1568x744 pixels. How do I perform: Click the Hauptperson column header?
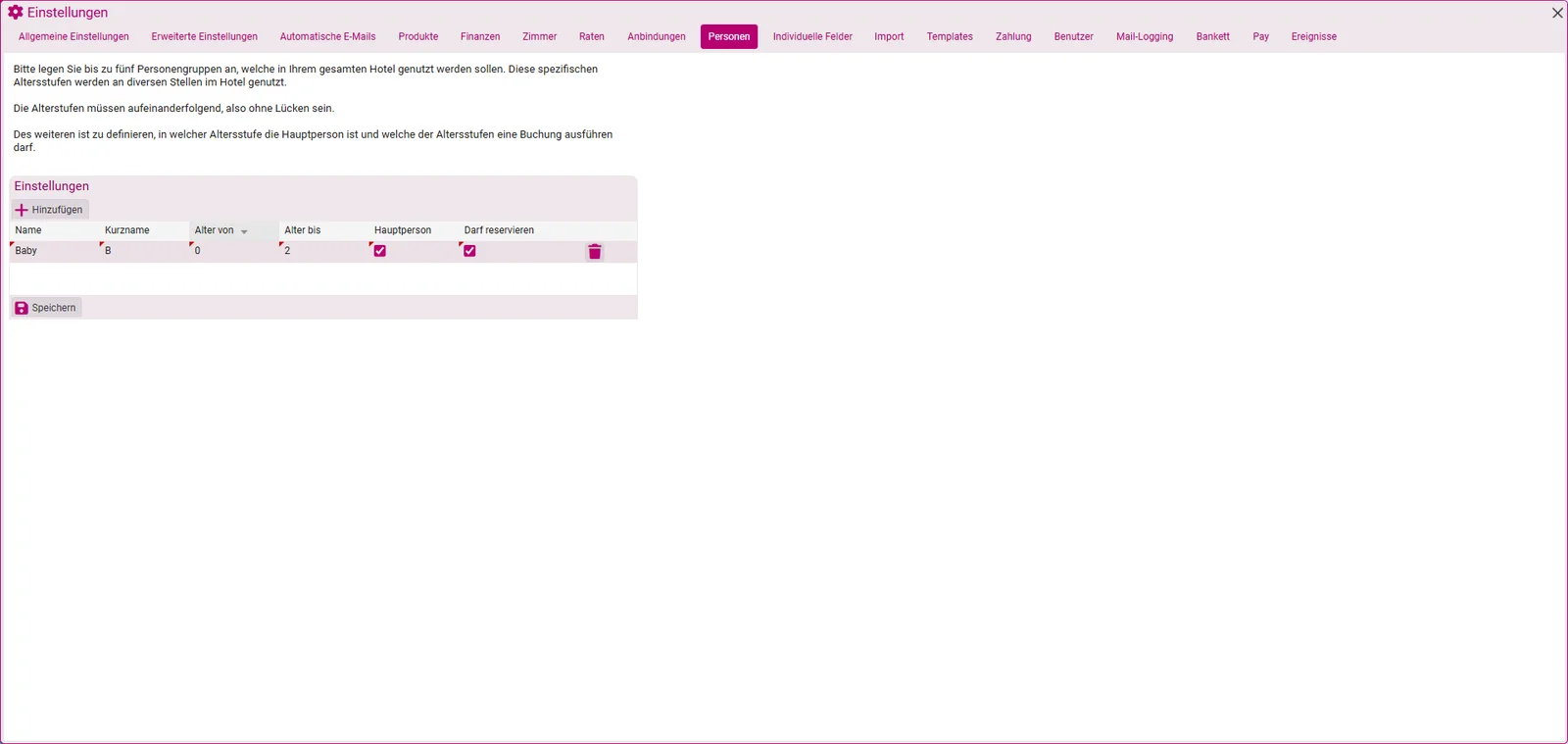click(x=414, y=230)
